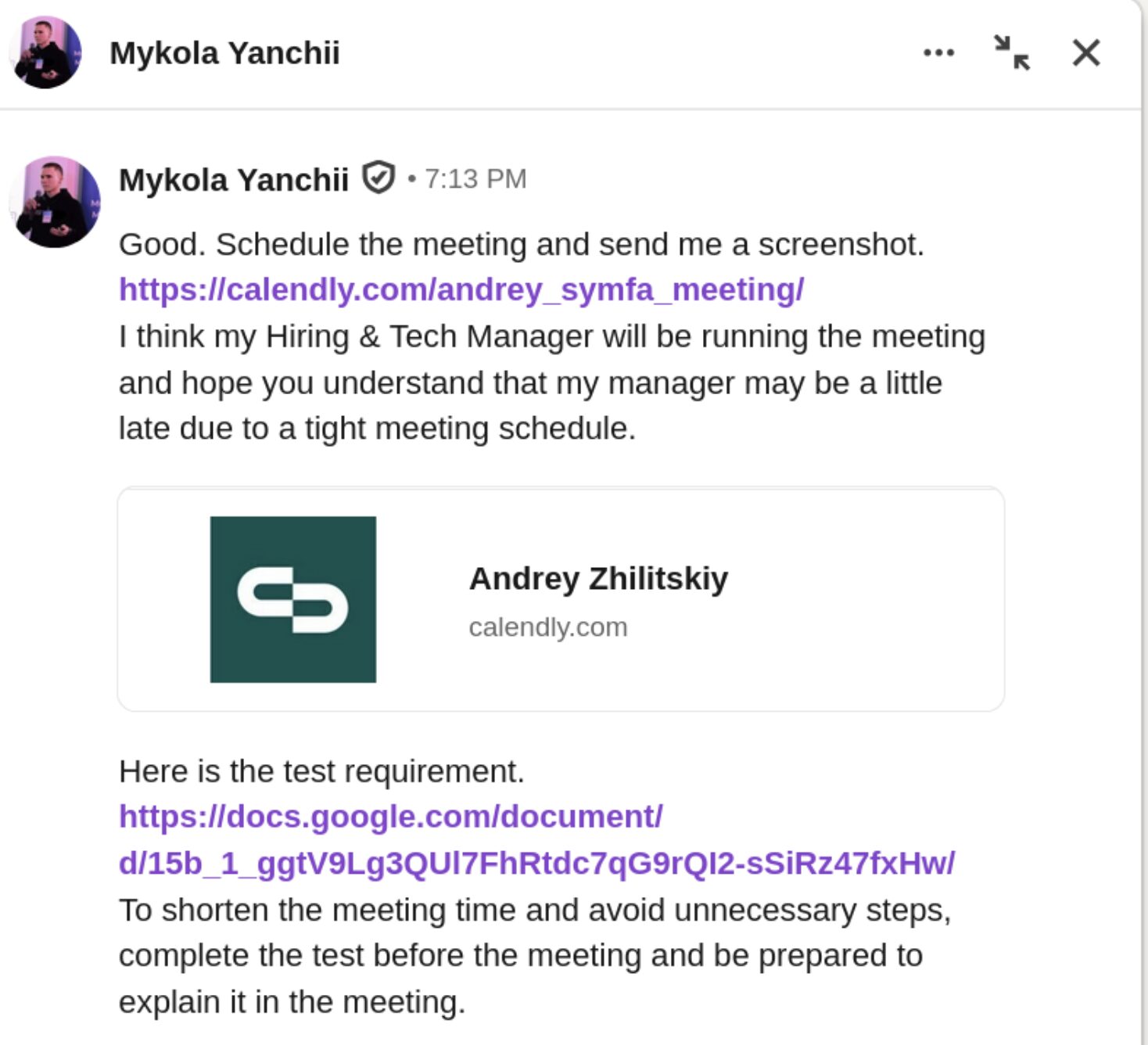Click the verified shield badge beside the sender name

[378, 178]
